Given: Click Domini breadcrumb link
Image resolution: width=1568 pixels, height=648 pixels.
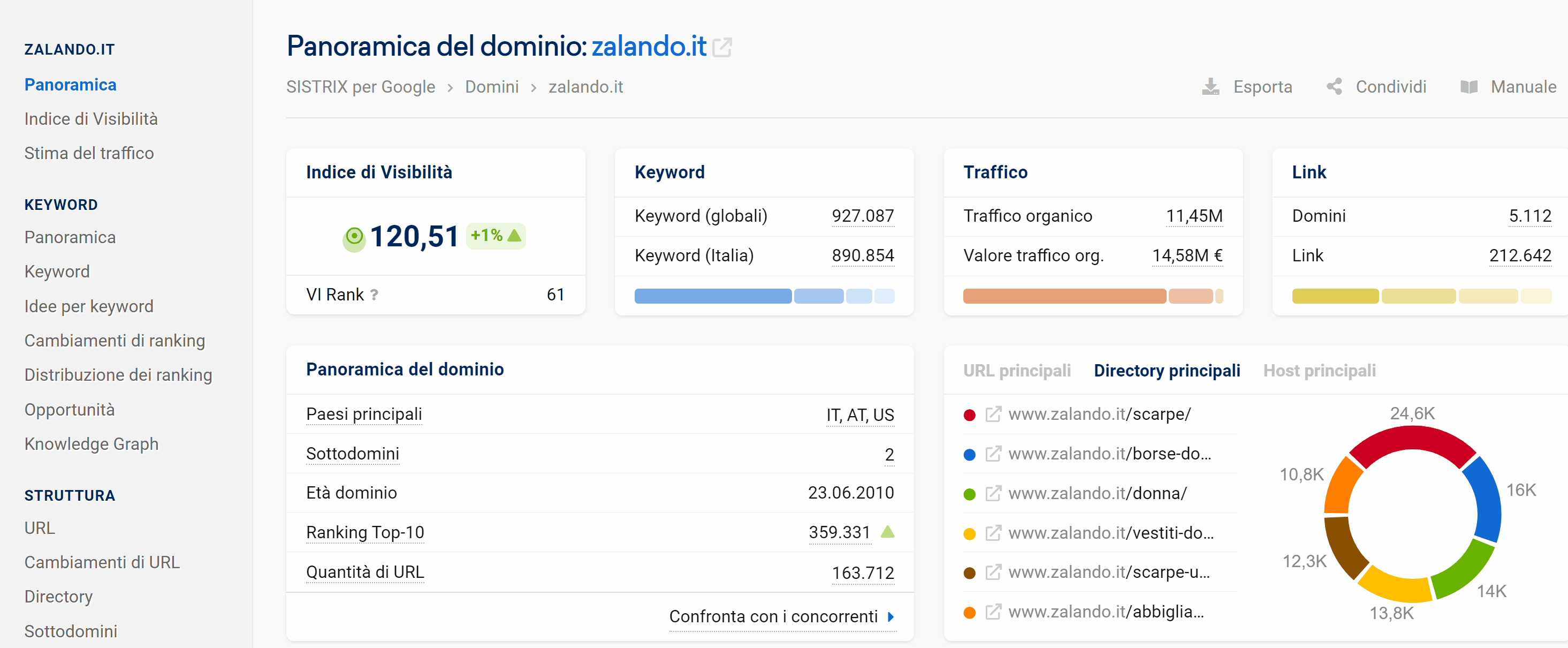Looking at the screenshot, I should click(492, 87).
